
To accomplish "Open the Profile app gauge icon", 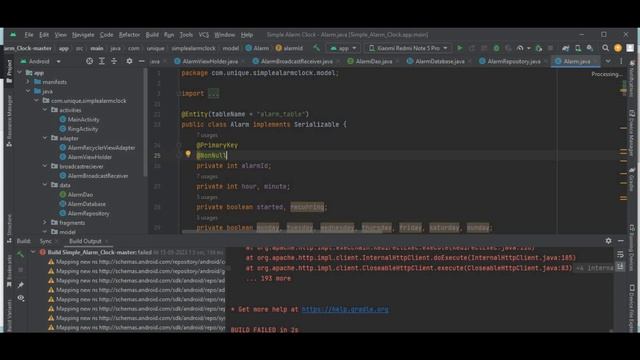I will pos(520,48).
